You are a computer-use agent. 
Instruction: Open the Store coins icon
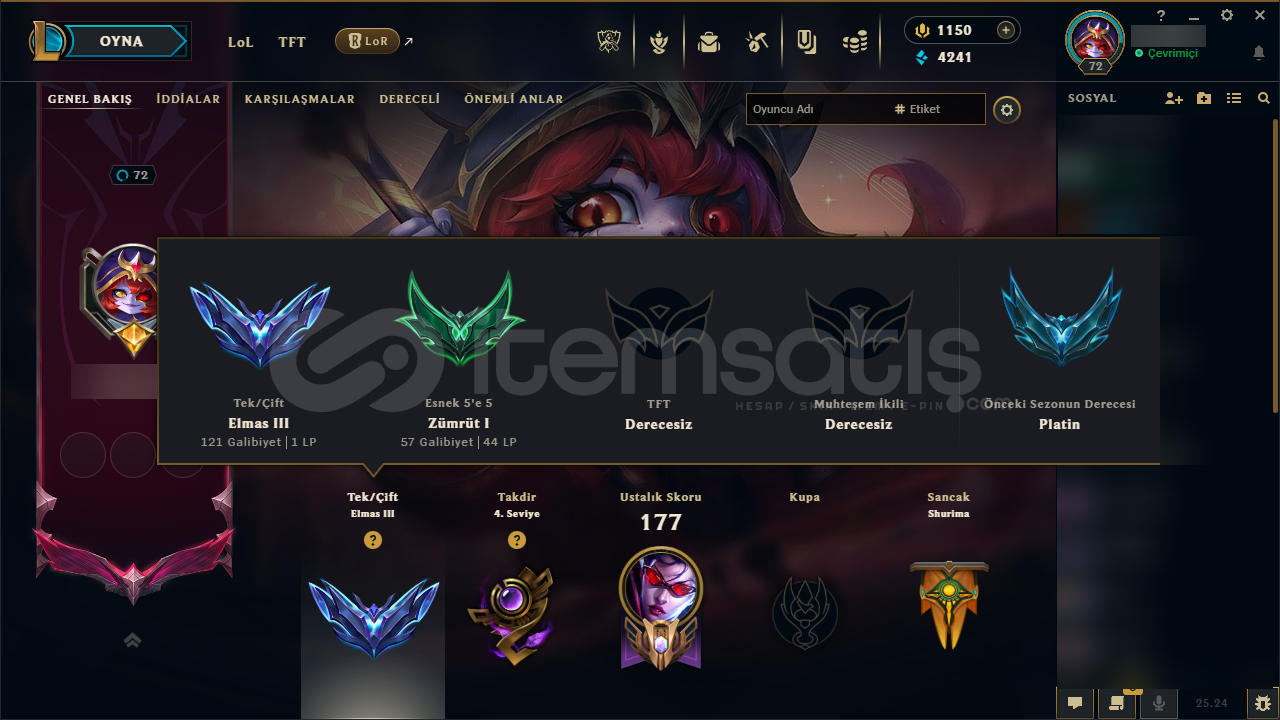tap(854, 42)
